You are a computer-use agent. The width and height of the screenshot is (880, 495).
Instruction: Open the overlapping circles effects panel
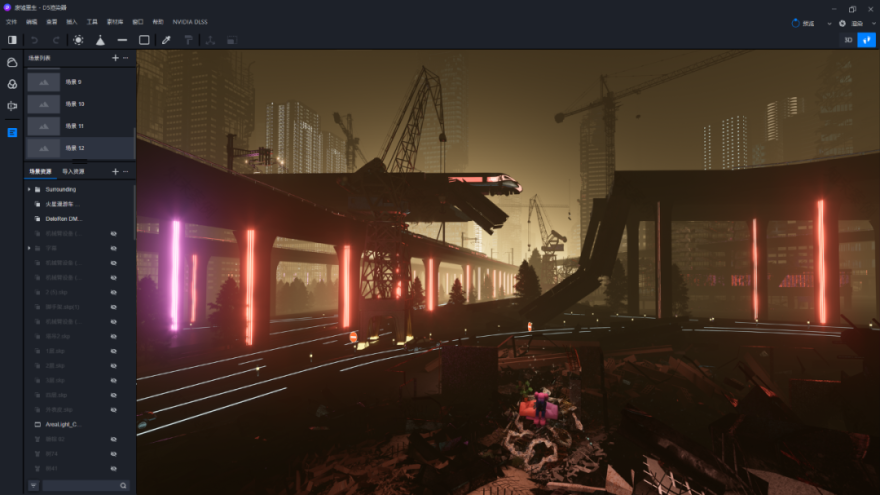pyautogui.click(x=12, y=84)
